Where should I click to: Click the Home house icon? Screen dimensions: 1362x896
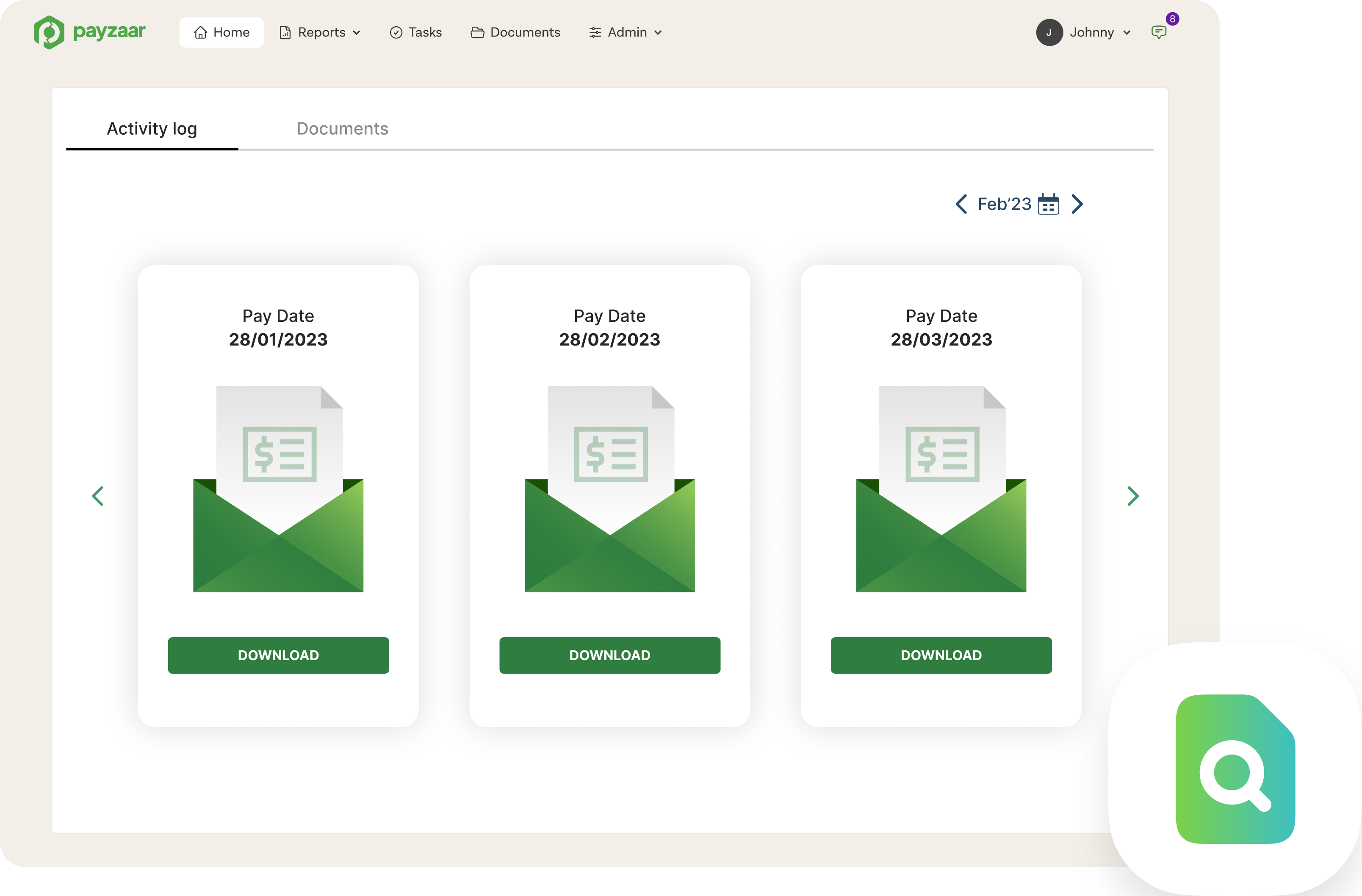pyautogui.click(x=200, y=33)
